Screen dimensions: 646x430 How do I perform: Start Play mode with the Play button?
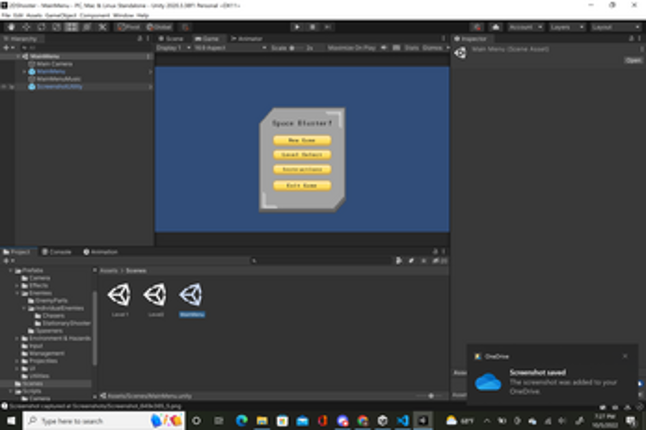(297, 27)
